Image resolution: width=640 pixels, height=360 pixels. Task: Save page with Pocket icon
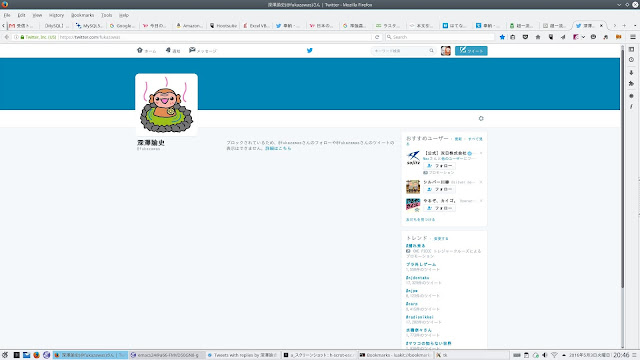(x=525, y=37)
